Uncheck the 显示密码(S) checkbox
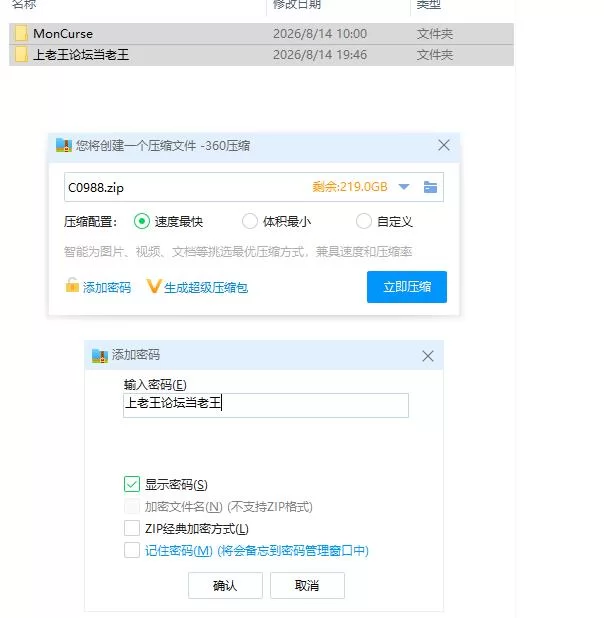Screen dimensions: 604x618 coord(132,484)
